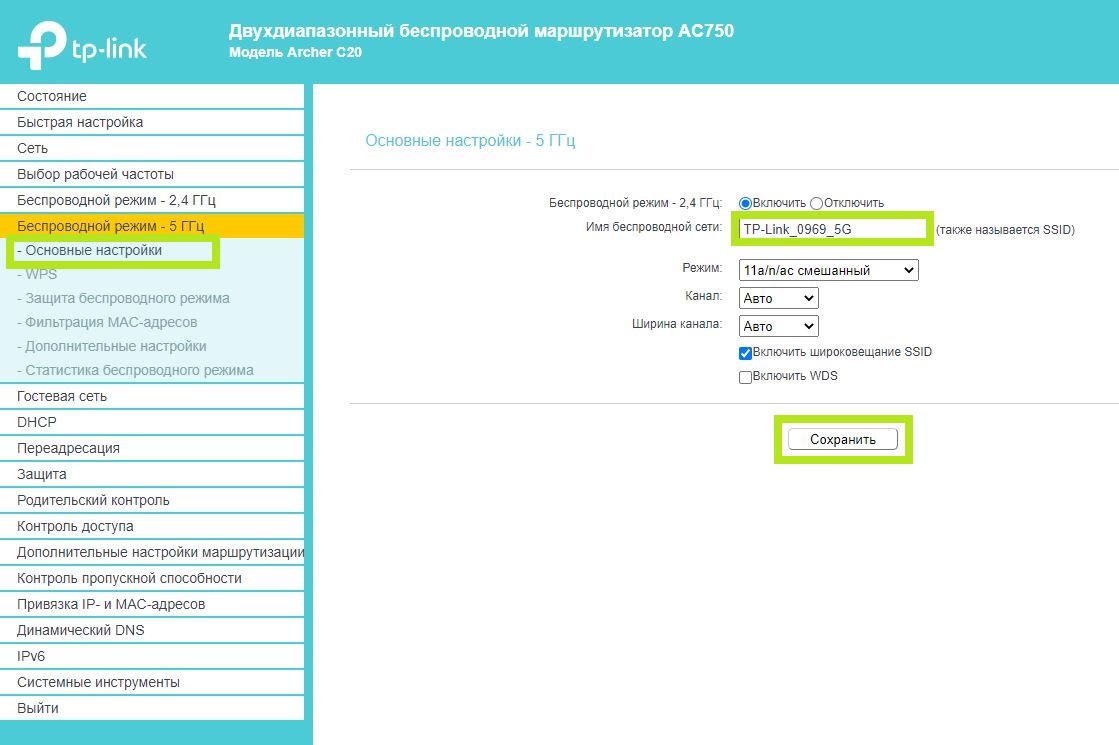Click the TP-Link logo icon

[40, 46]
